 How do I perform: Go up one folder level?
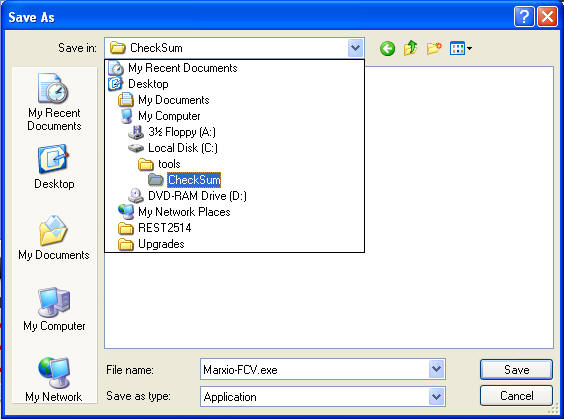click(410, 48)
